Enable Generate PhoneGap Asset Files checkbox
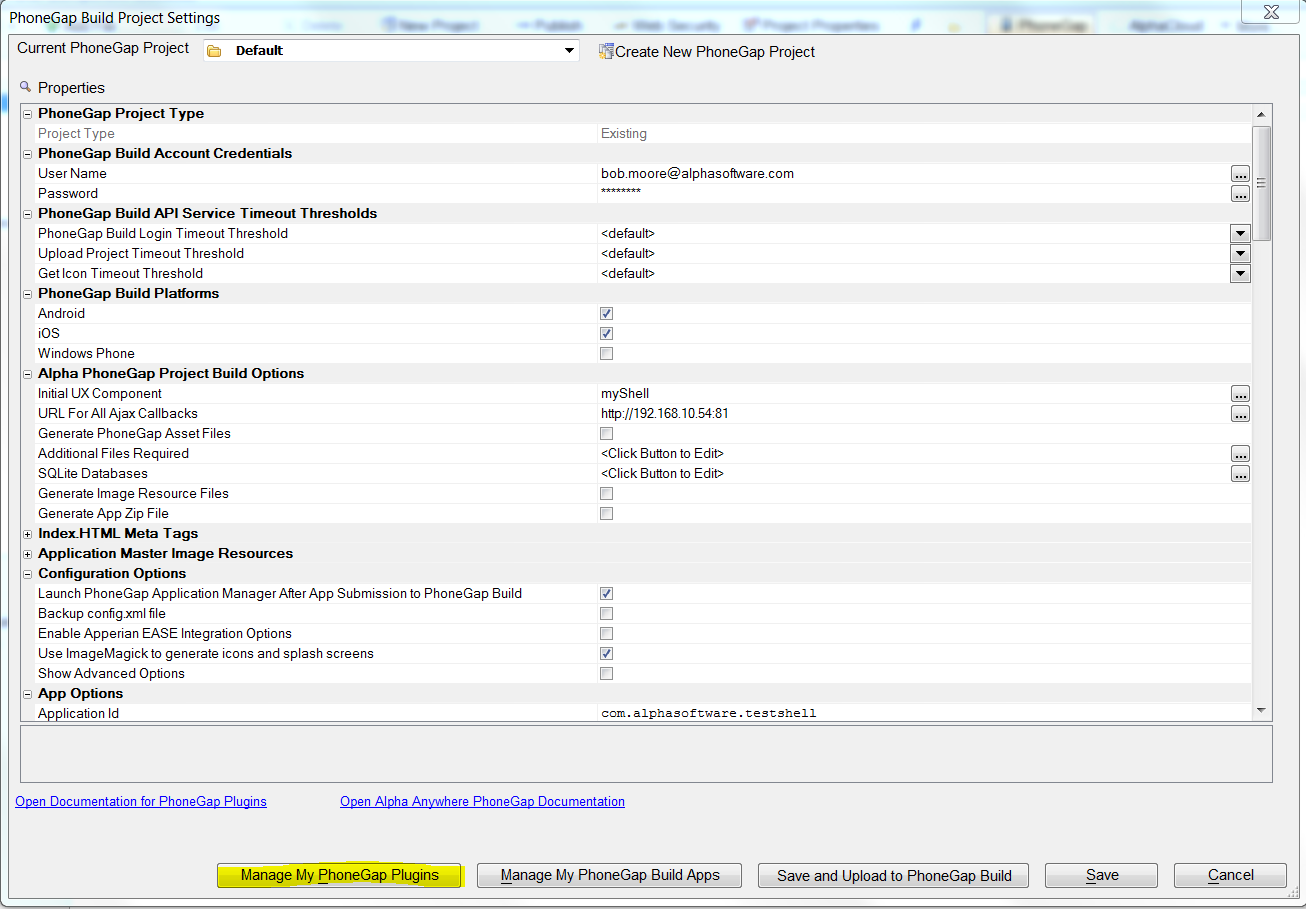 [x=606, y=434]
